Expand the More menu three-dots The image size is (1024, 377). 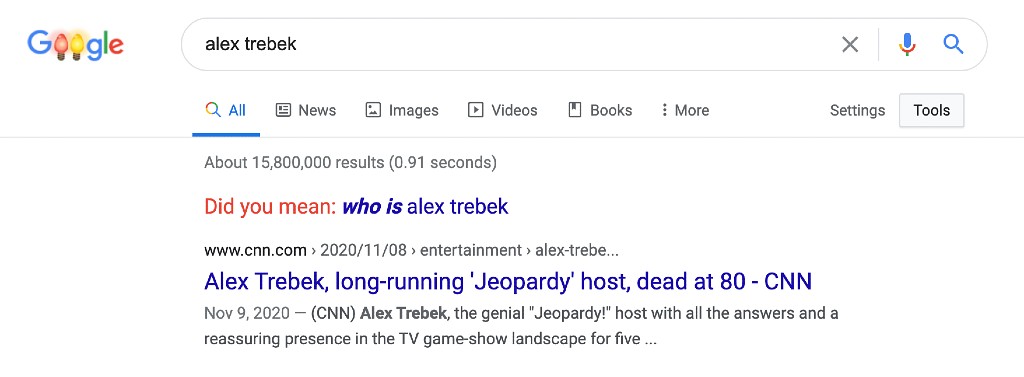click(x=664, y=110)
